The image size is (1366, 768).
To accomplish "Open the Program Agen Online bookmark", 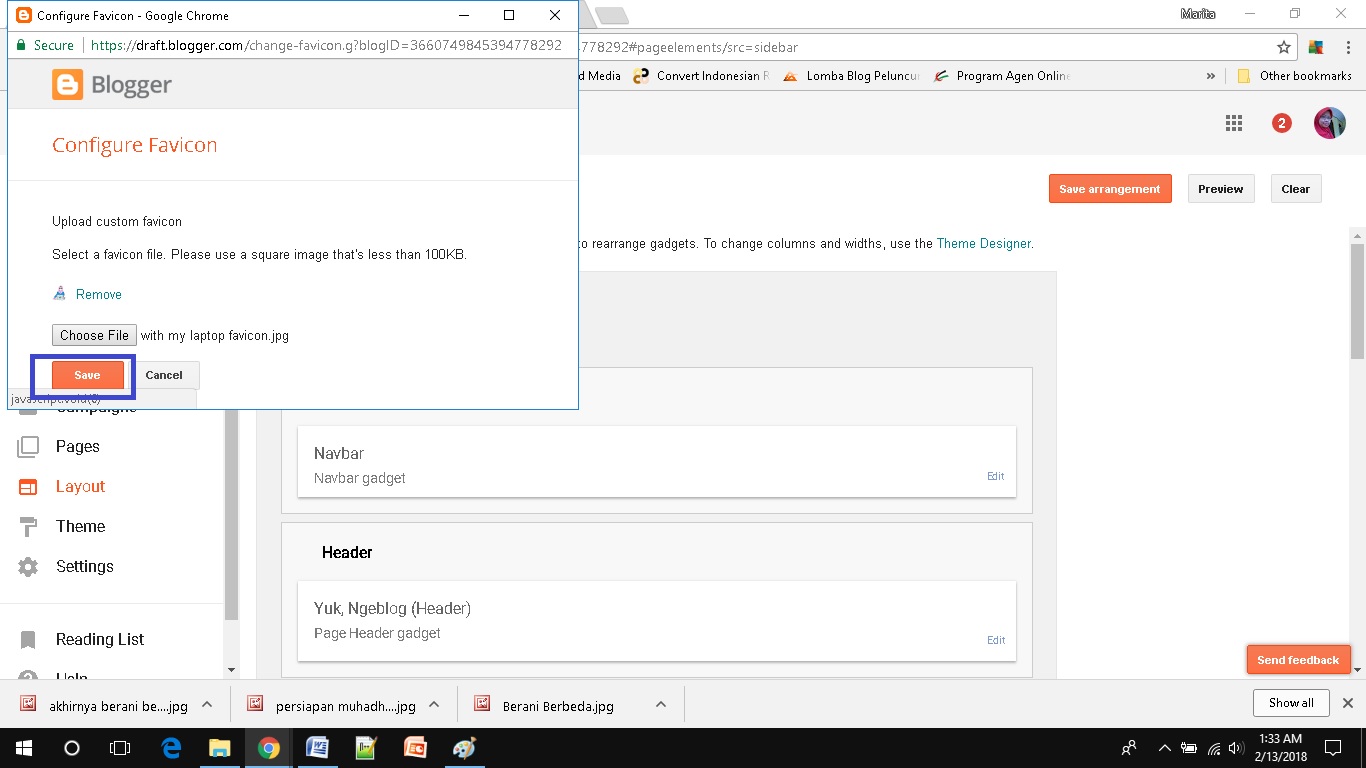I will (x=1001, y=76).
